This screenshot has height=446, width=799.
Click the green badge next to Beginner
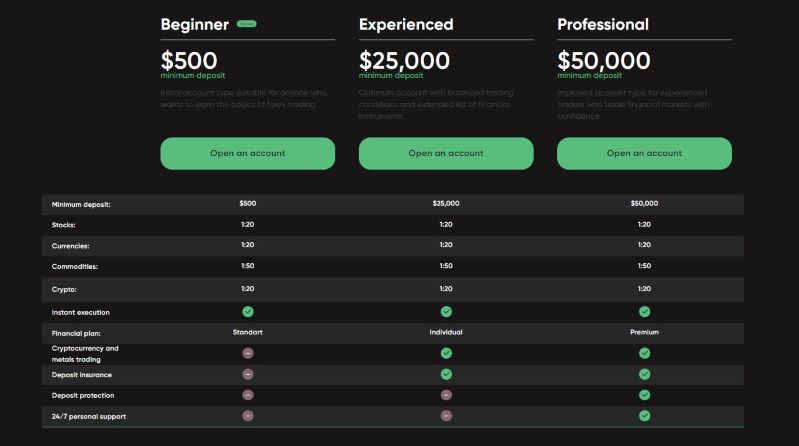click(x=246, y=24)
